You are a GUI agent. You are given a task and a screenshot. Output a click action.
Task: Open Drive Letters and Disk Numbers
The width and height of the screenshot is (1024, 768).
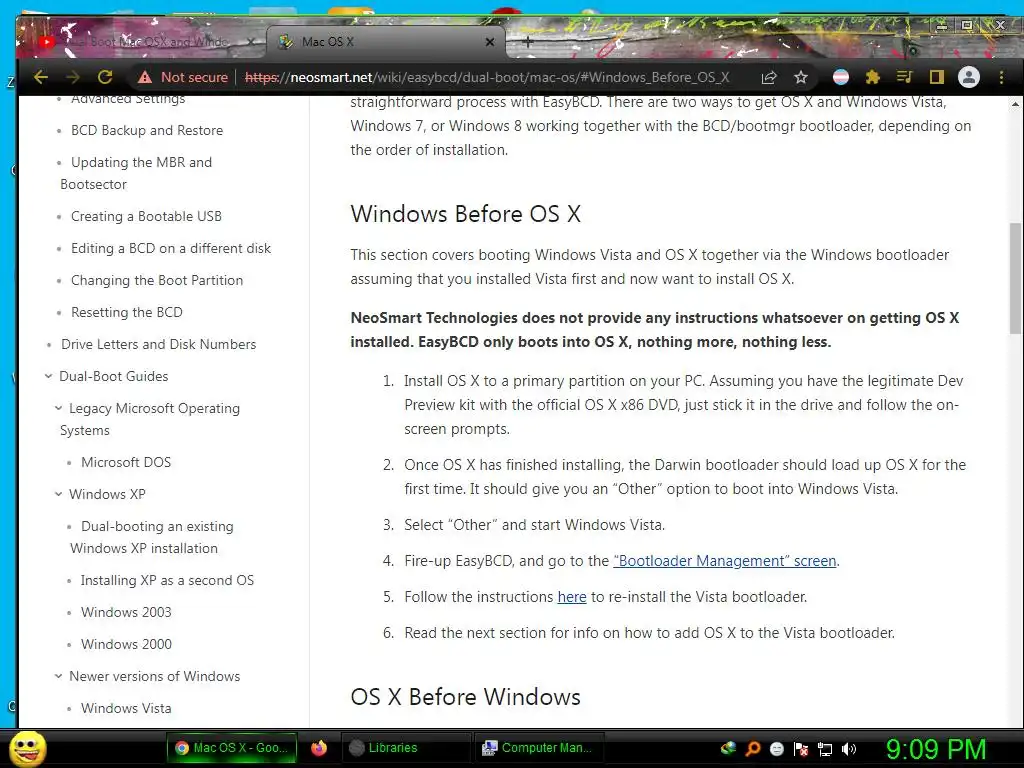[158, 344]
